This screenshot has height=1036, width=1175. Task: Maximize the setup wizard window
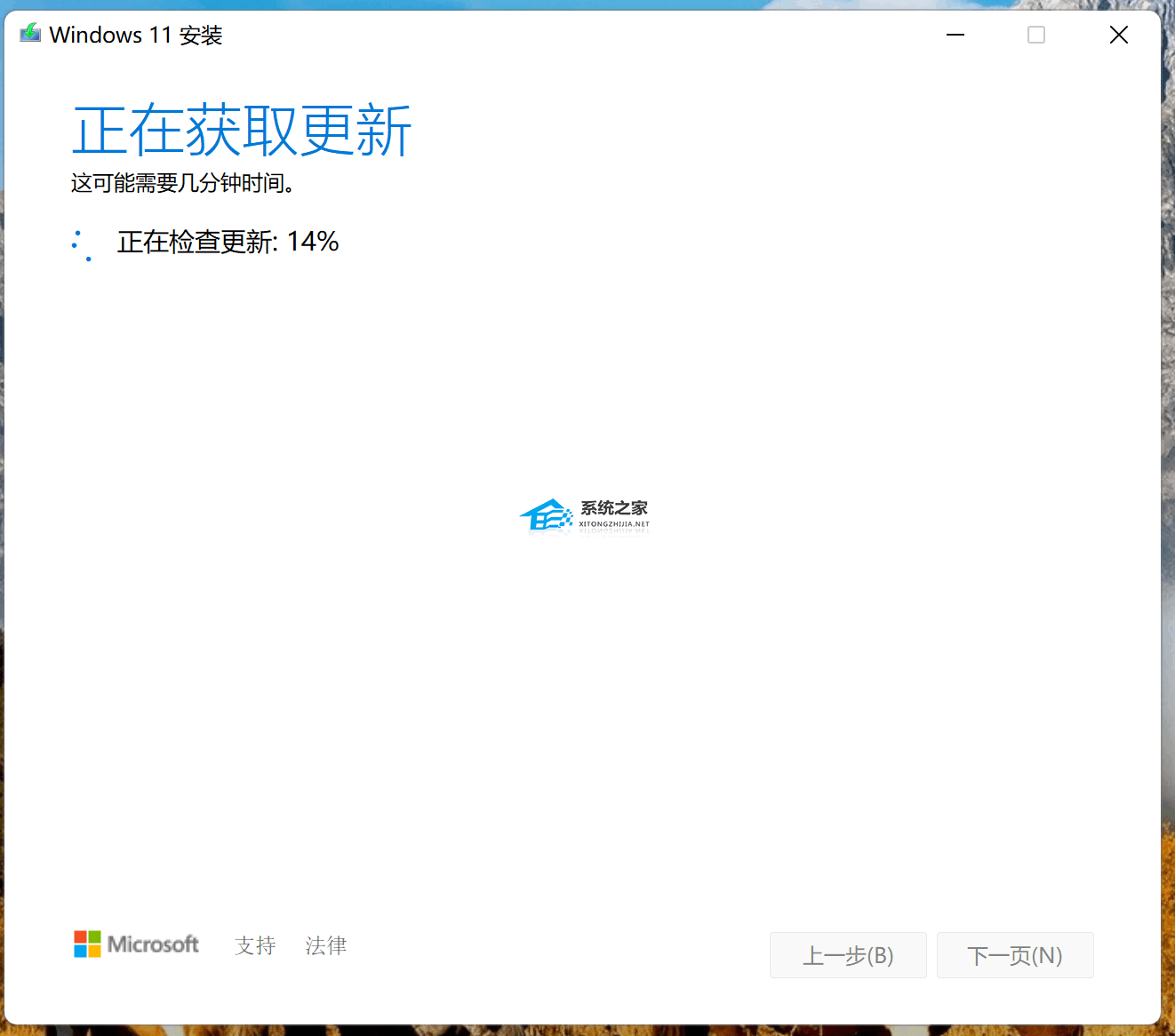point(1036,35)
